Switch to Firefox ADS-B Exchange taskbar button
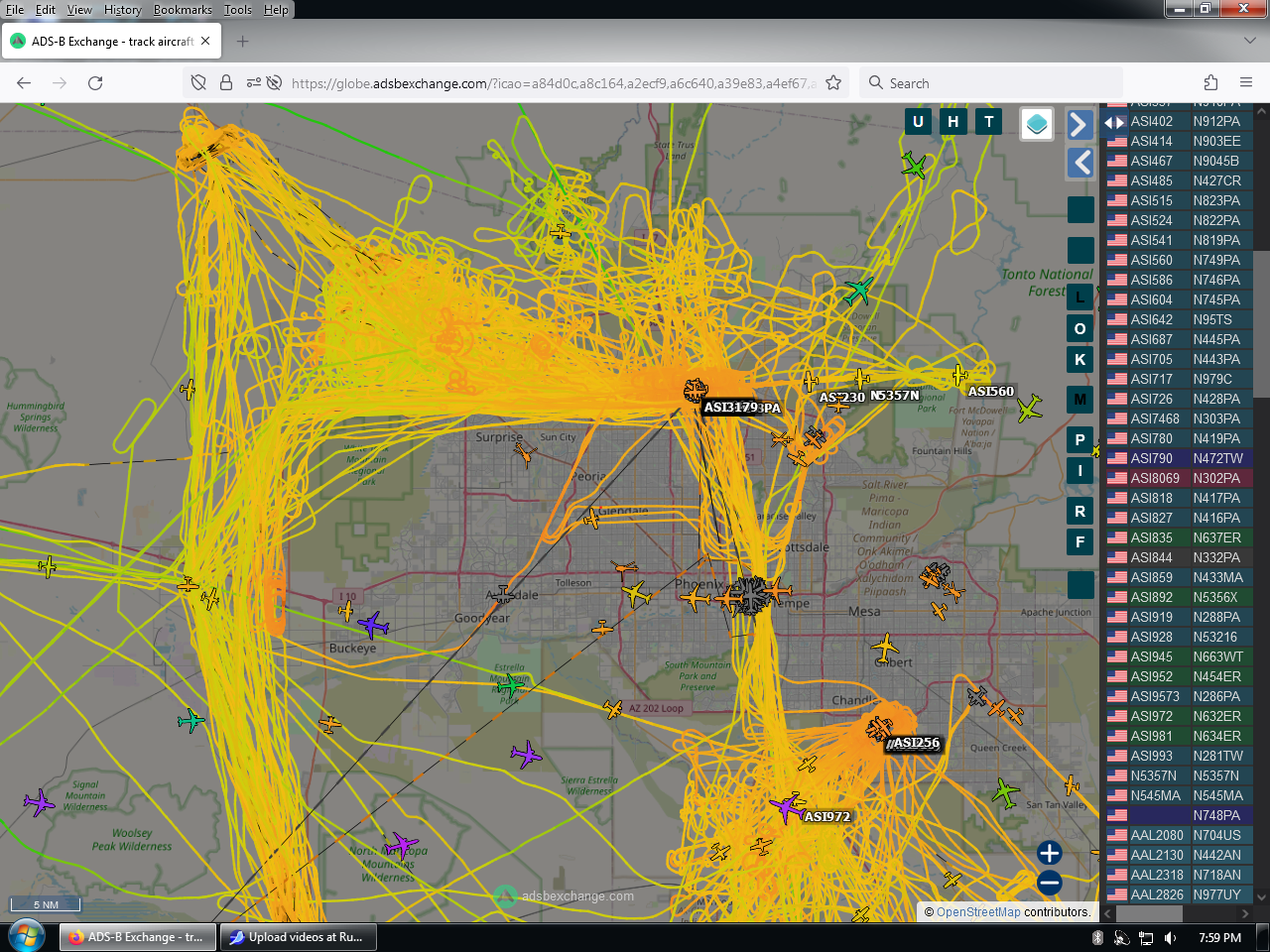 (137, 937)
